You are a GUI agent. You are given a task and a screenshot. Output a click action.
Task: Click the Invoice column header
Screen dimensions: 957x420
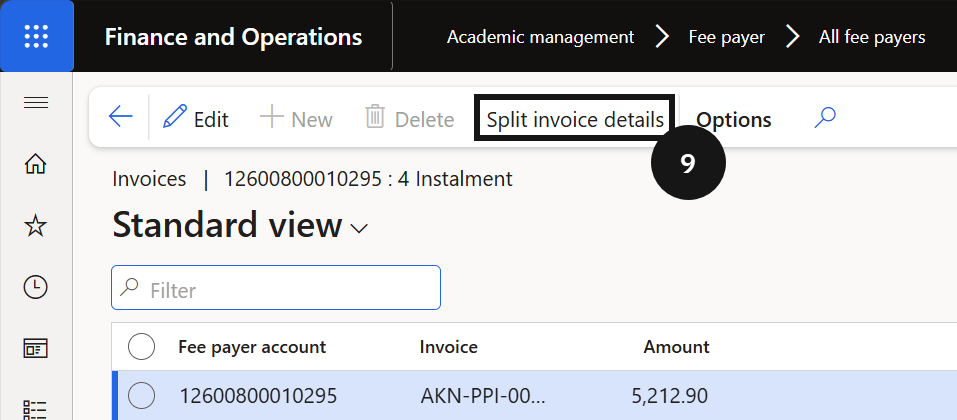pyautogui.click(x=449, y=347)
